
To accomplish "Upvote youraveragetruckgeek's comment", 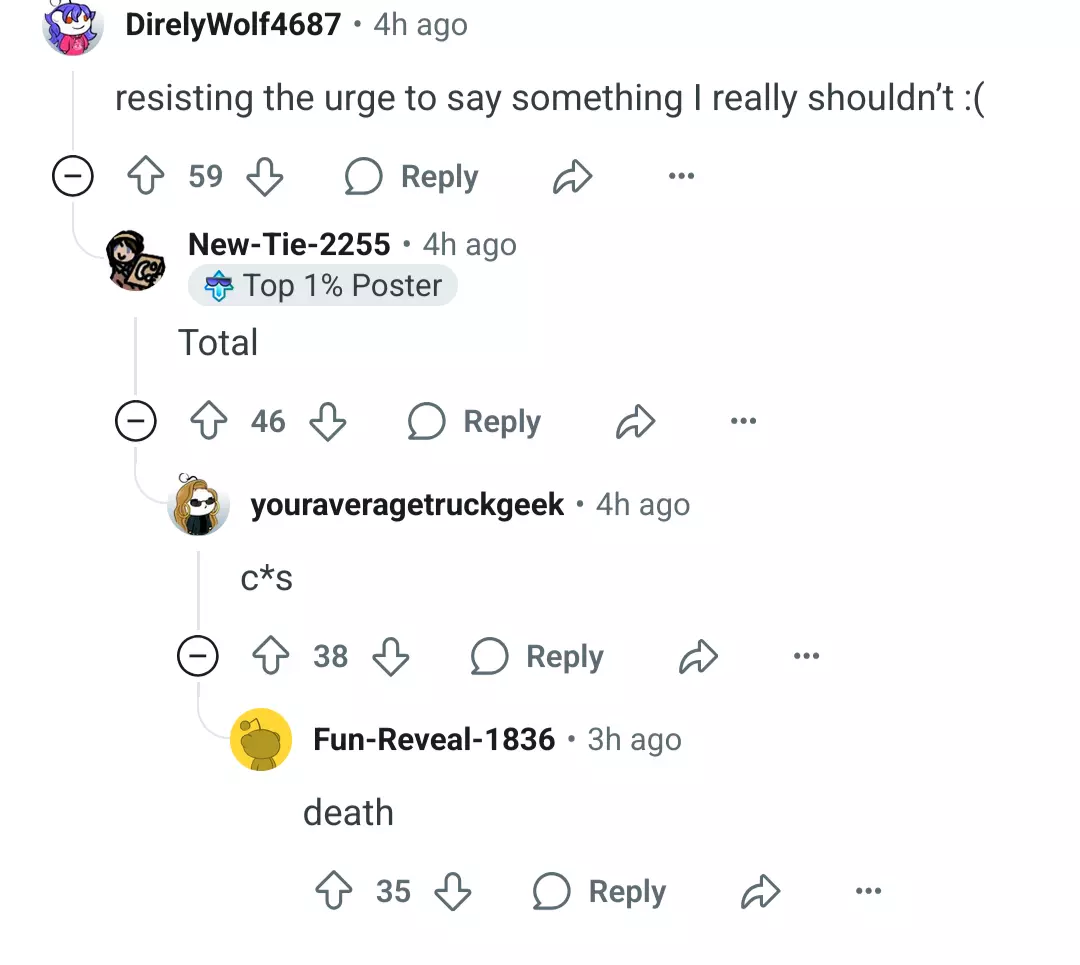I will (x=271, y=655).
